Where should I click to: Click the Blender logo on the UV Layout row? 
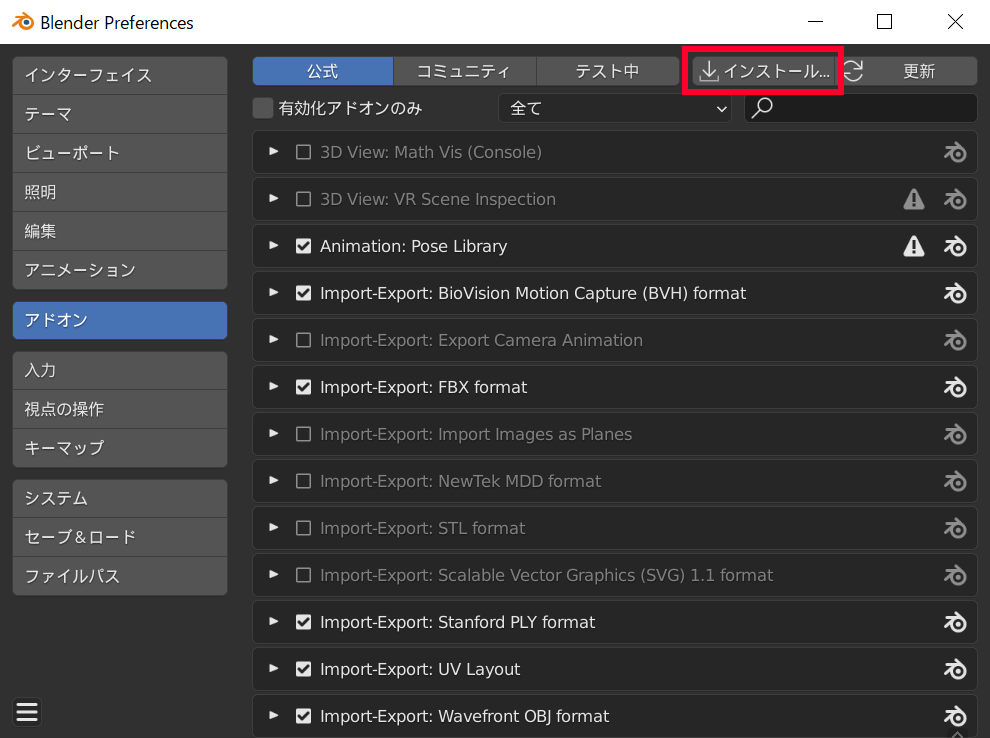(955, 669)
